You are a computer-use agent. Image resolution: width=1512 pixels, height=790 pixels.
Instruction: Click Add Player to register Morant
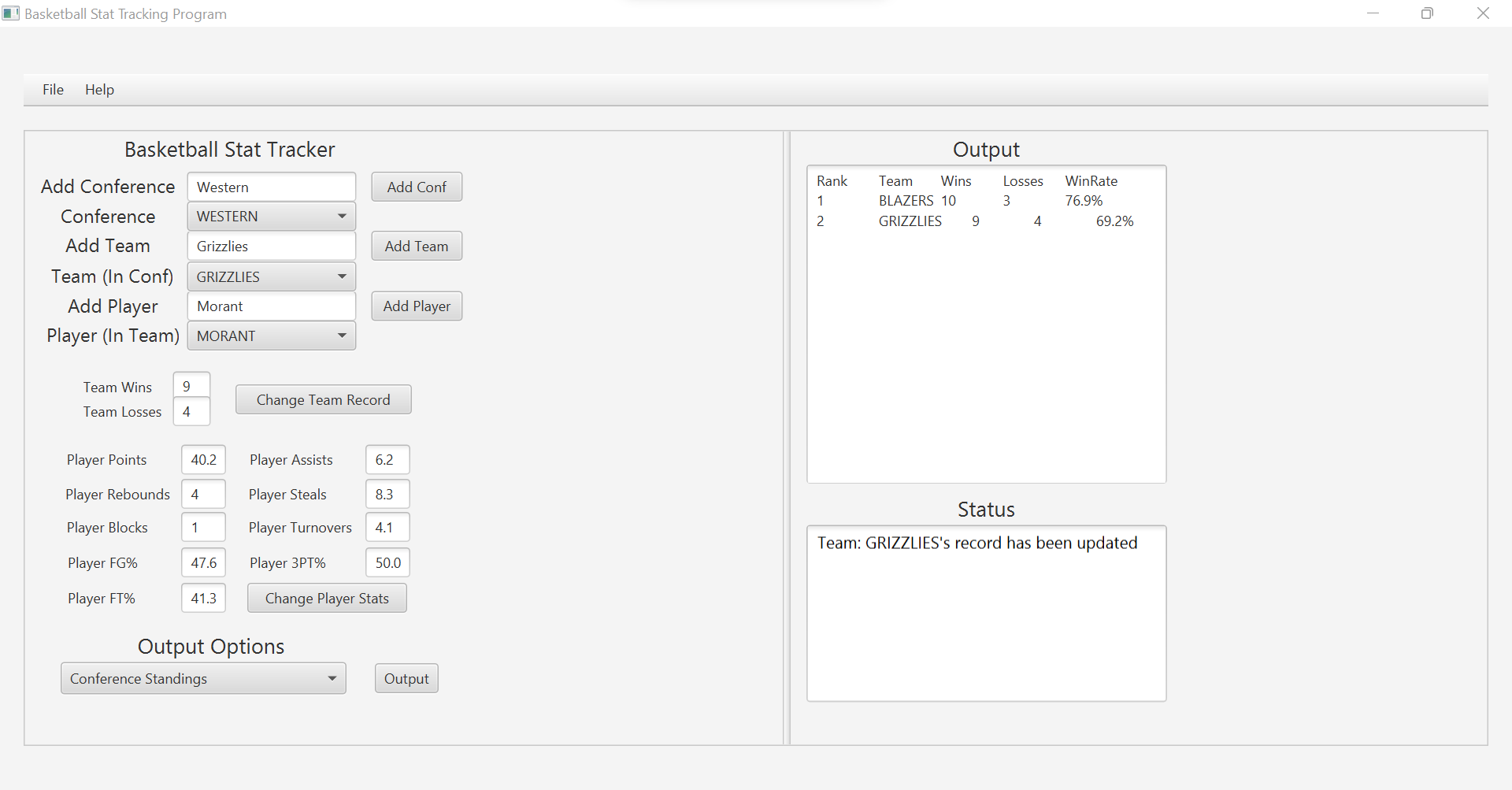pyautogui.click(x=416, y=306)
